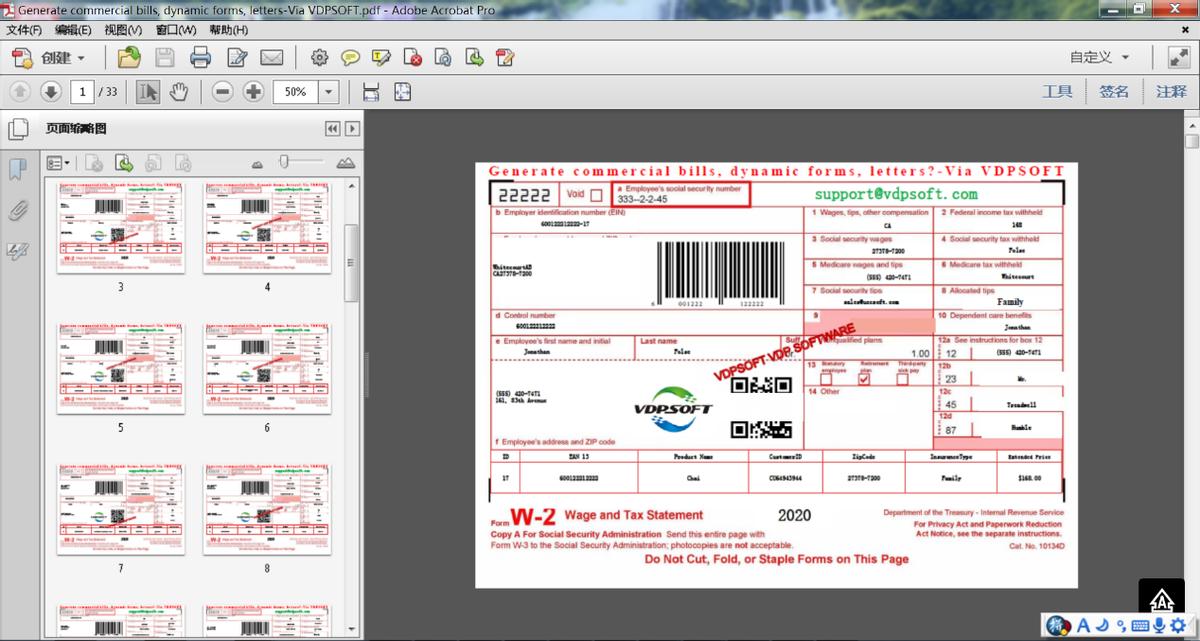Screen dimensions: 1200x641
Task: Toggle the Void checkbox on form
Action: coord(597,195)
